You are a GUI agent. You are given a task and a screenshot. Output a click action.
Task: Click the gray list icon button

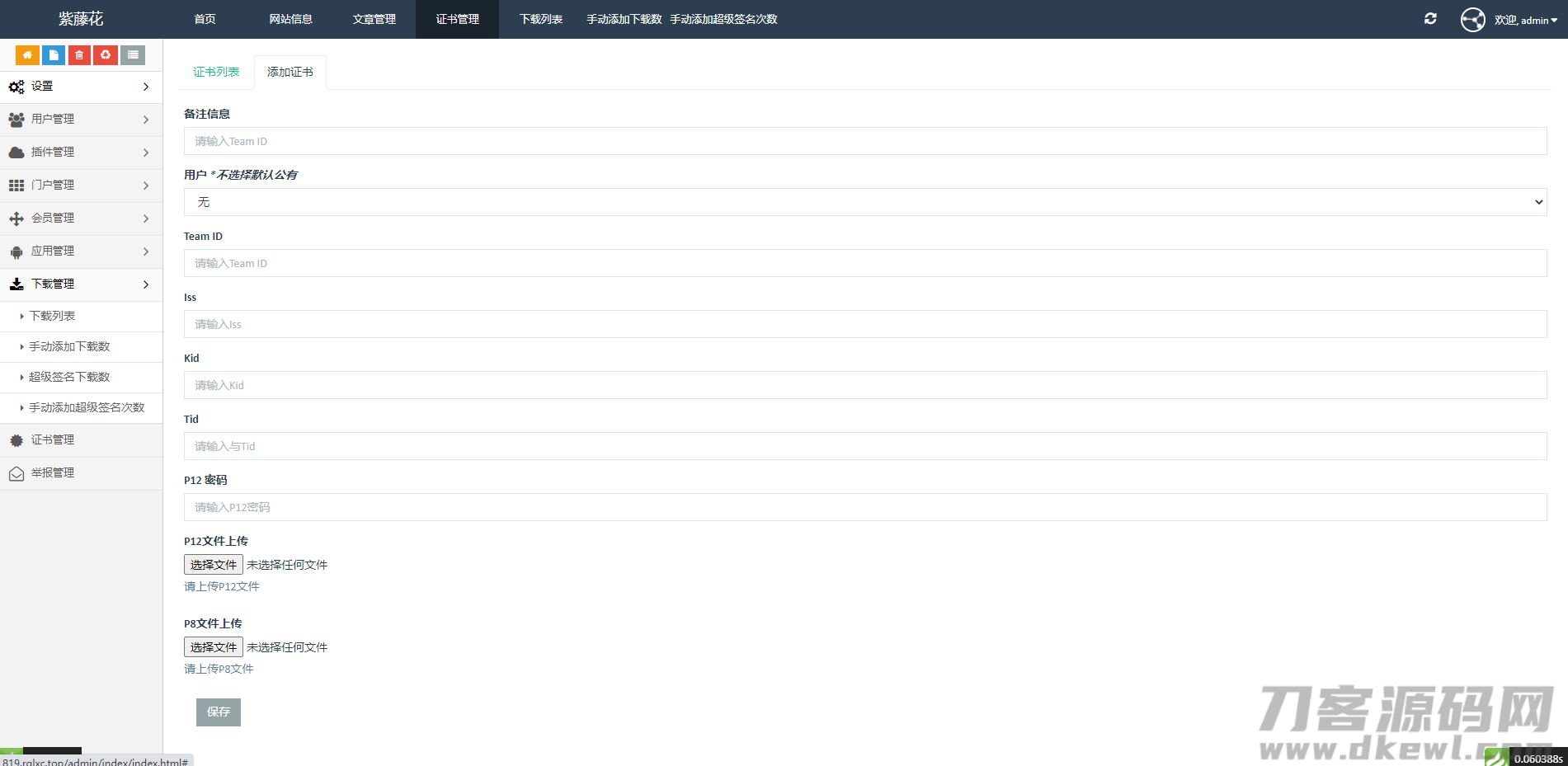133,55
